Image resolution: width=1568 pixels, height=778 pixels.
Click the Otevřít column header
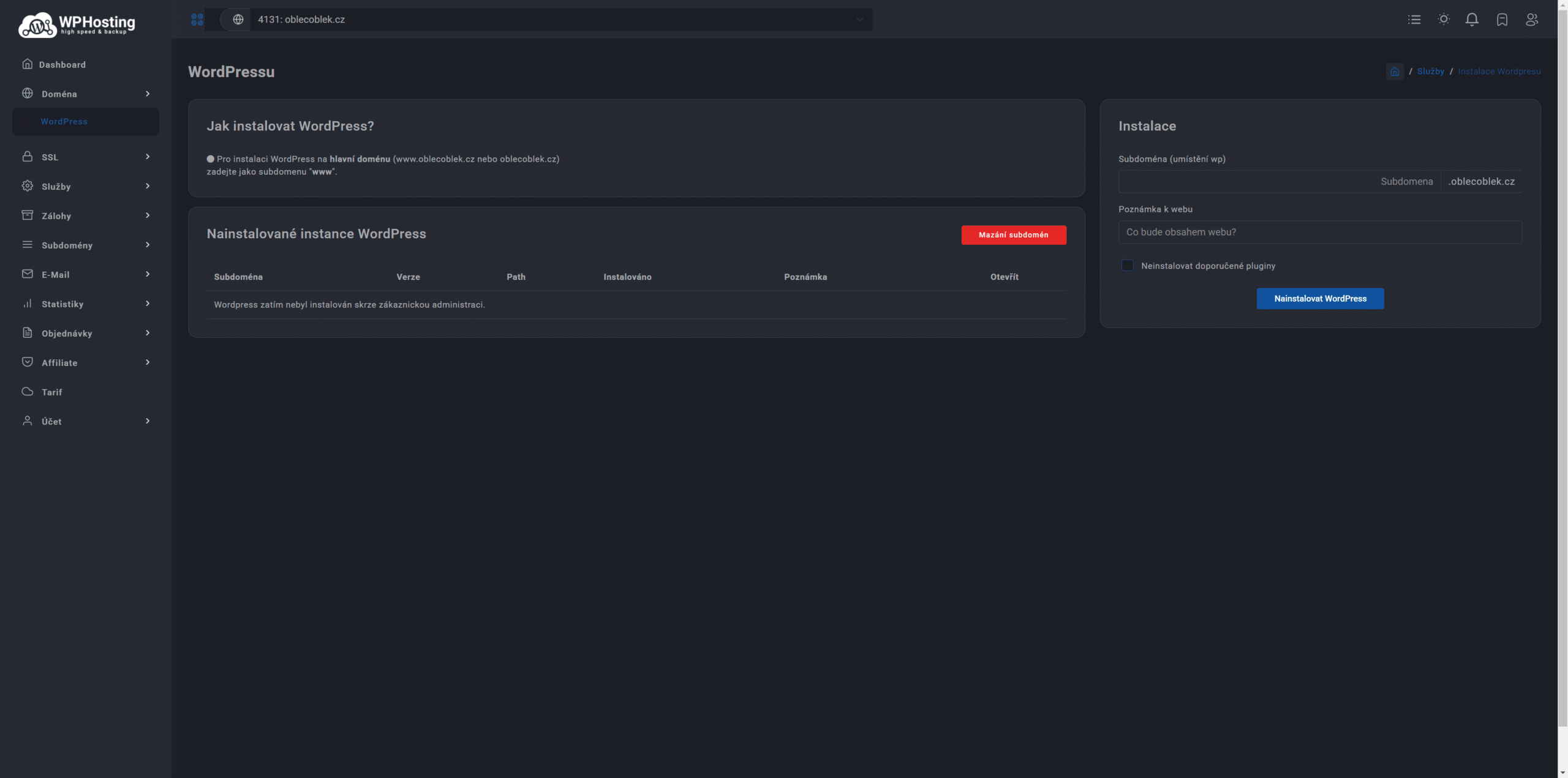tap(1004, 277)
